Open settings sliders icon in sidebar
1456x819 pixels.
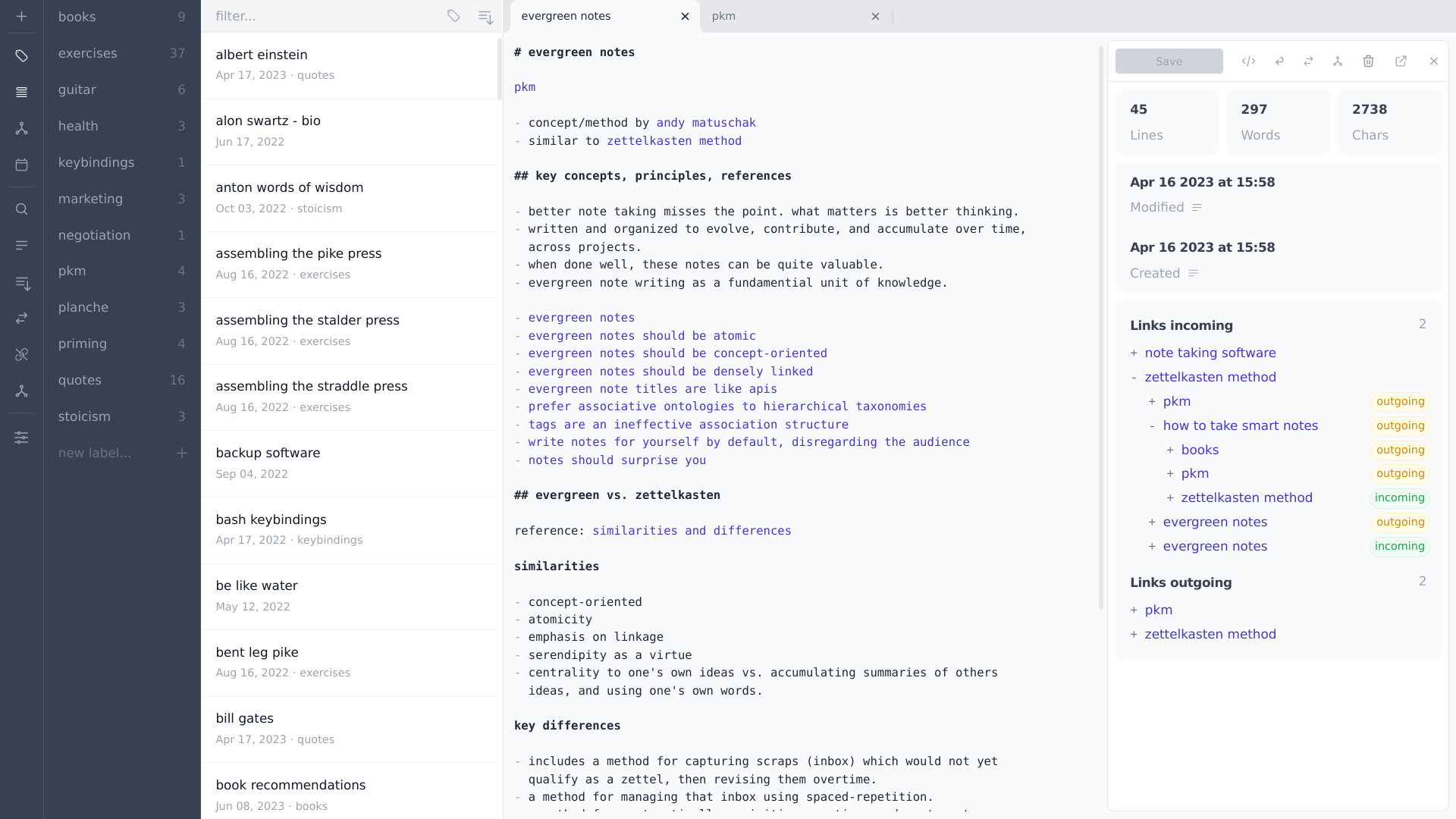pyautogui.click(x=21, y=438)
